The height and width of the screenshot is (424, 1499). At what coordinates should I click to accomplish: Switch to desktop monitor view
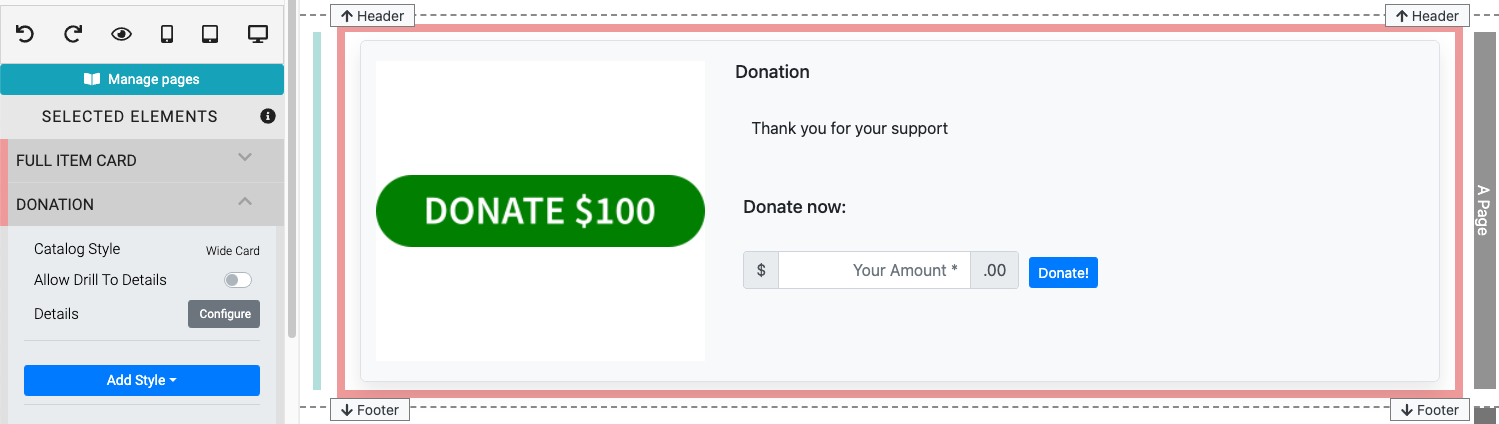[x=258, y=34]
